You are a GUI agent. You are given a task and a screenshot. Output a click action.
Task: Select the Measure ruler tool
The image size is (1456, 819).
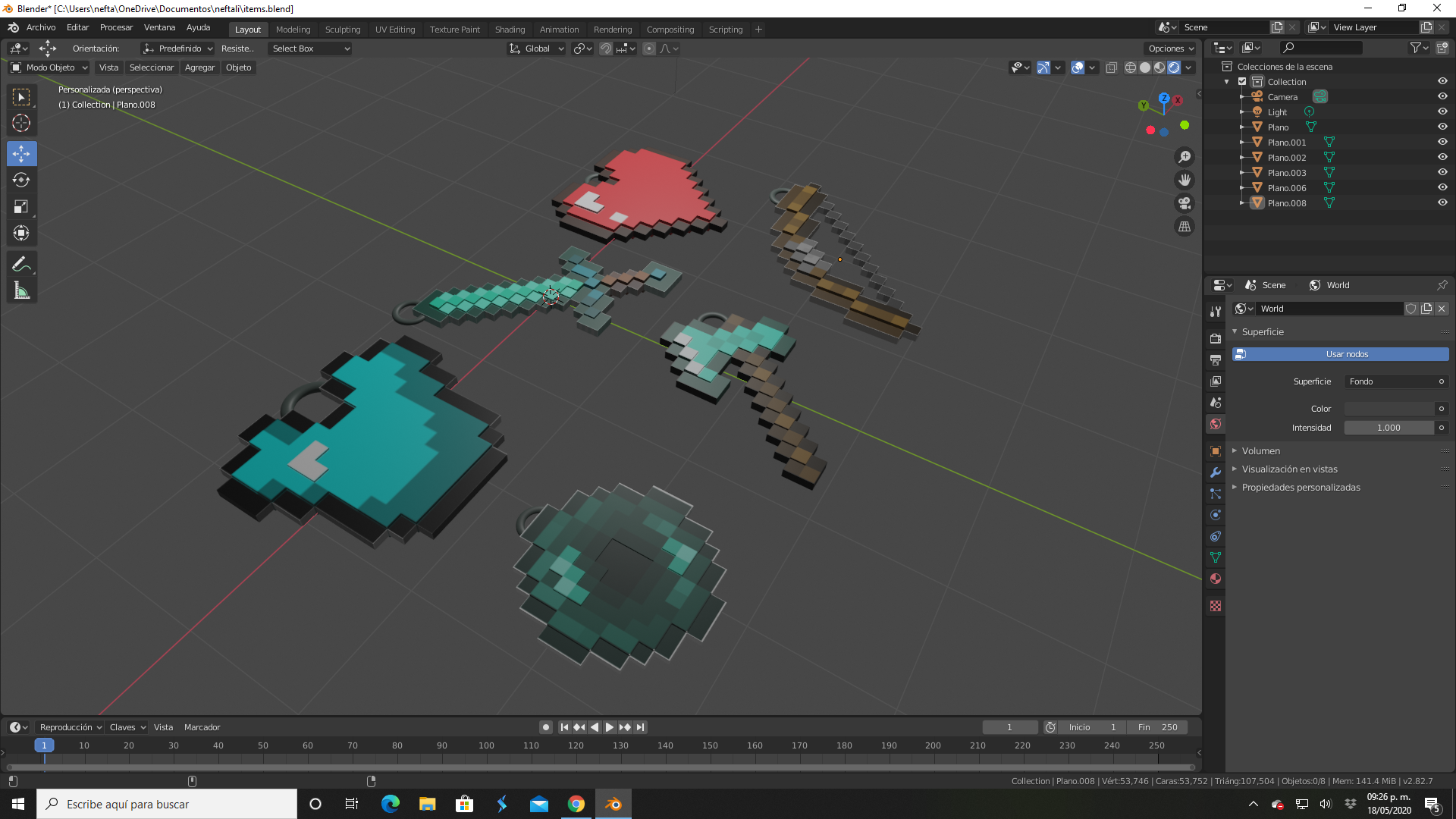(x=21, y=291)
